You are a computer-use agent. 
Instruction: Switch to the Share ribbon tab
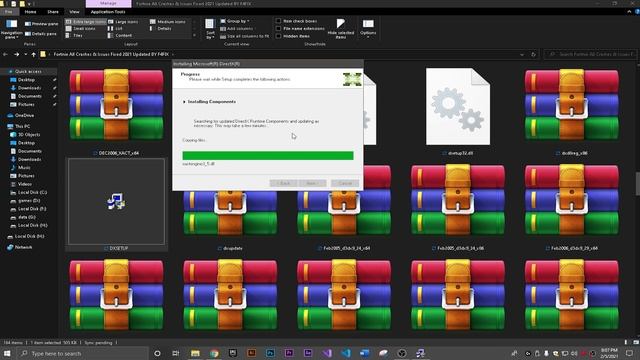coord(53,12)
